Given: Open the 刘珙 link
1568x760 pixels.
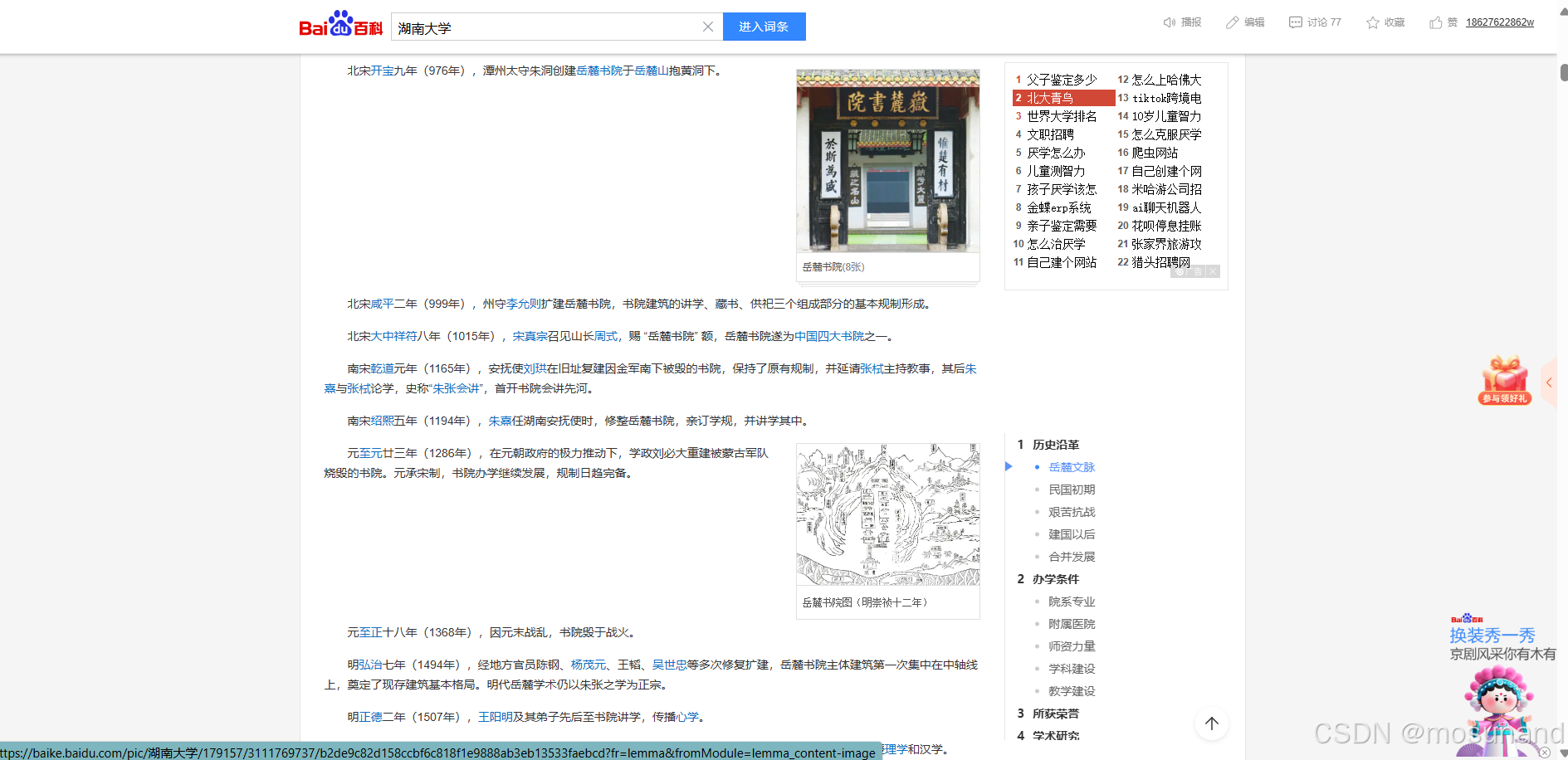Looking at the screenshot, I should point(535,369).
